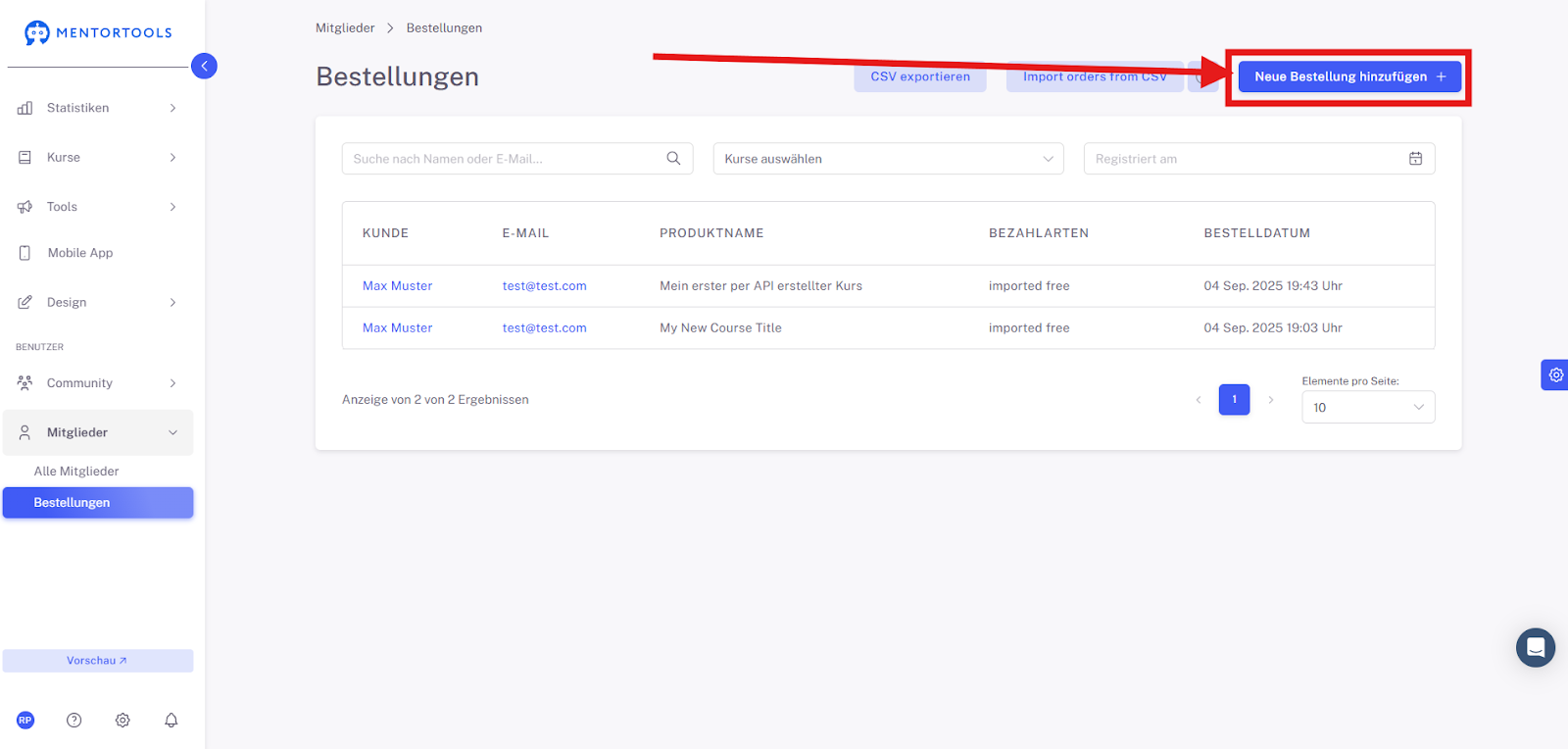Click the Mentortools logo
This screenshot has width=1568, height=749.
(x=98, y=32)
